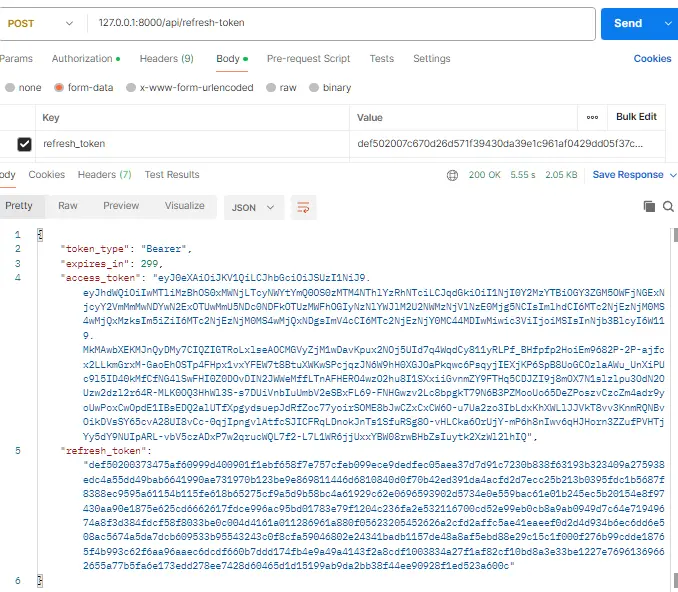Click the network globe icon
The image size is (678, 592).
click(x=452, y=175)
